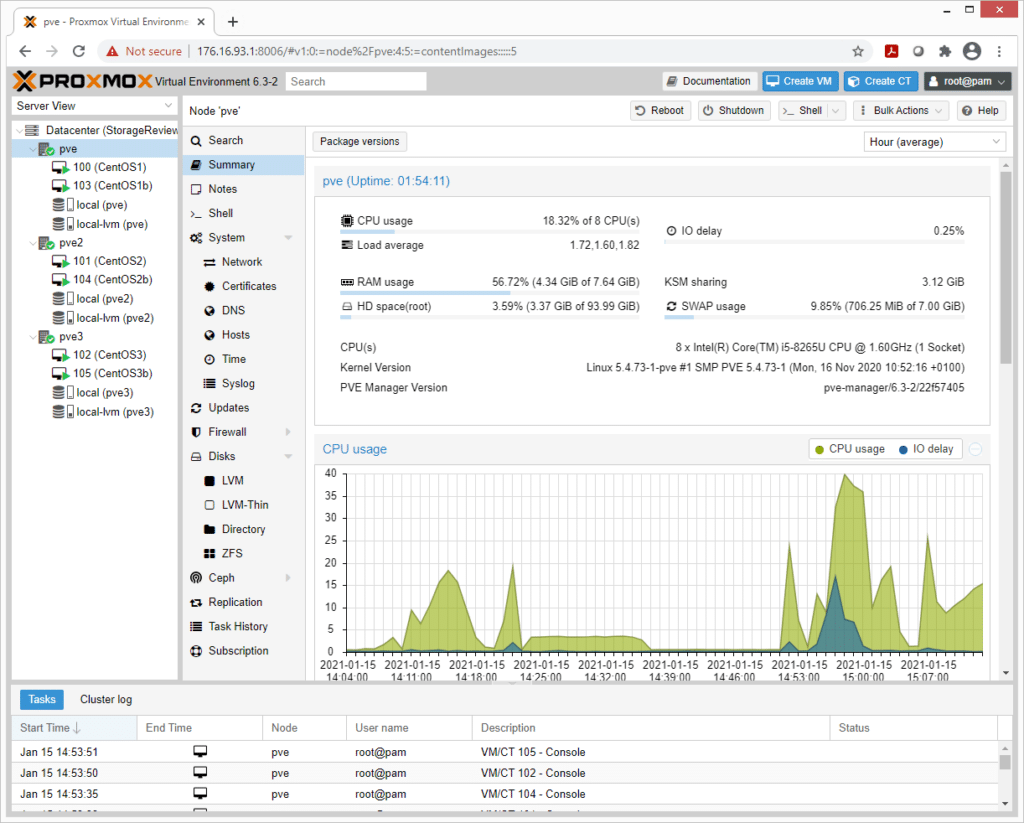Open the Replication page
Image resolution: width=1024 pixels, height=823 pixels.
tap(244, 602)
